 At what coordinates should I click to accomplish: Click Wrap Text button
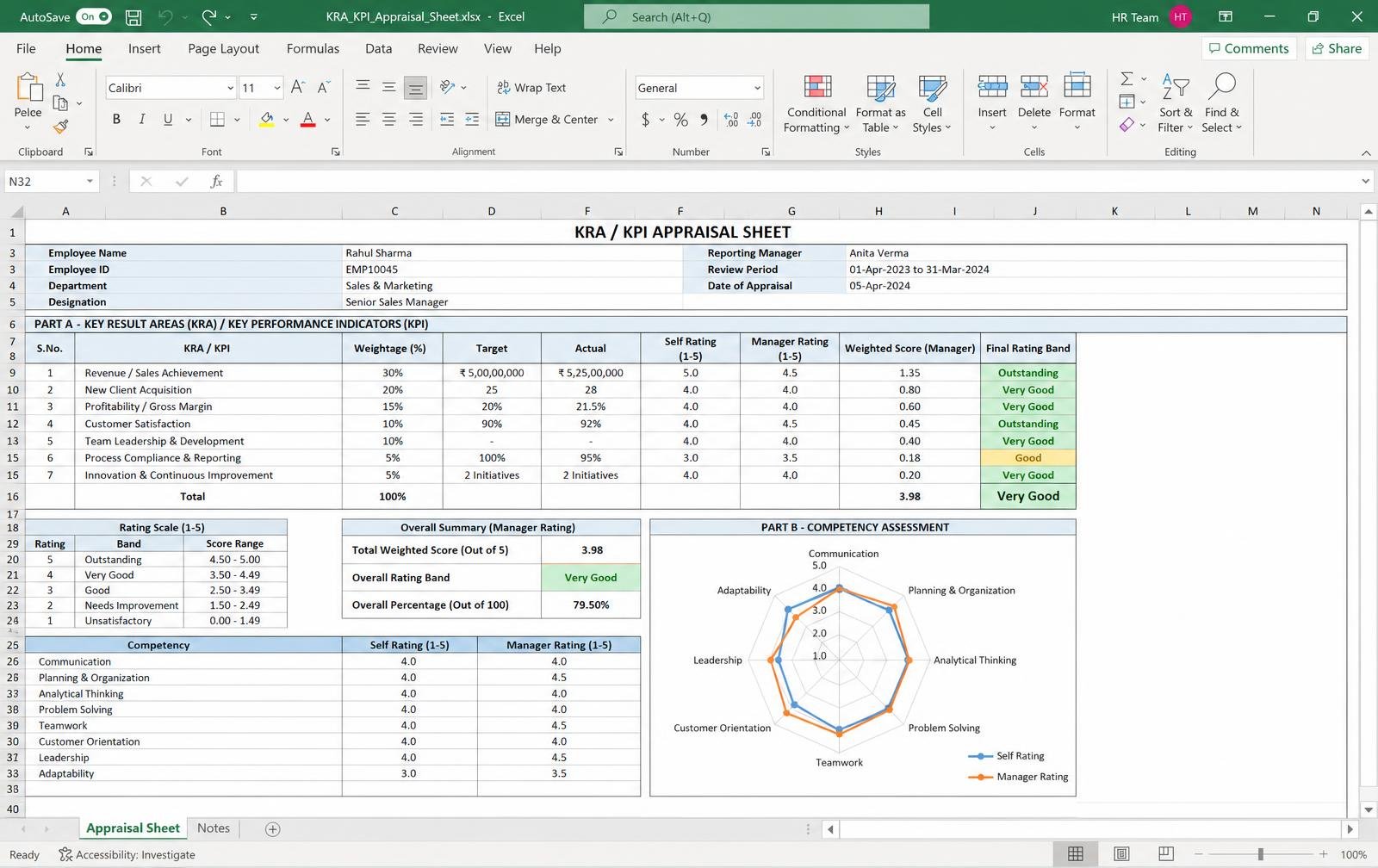click(531, 87)
